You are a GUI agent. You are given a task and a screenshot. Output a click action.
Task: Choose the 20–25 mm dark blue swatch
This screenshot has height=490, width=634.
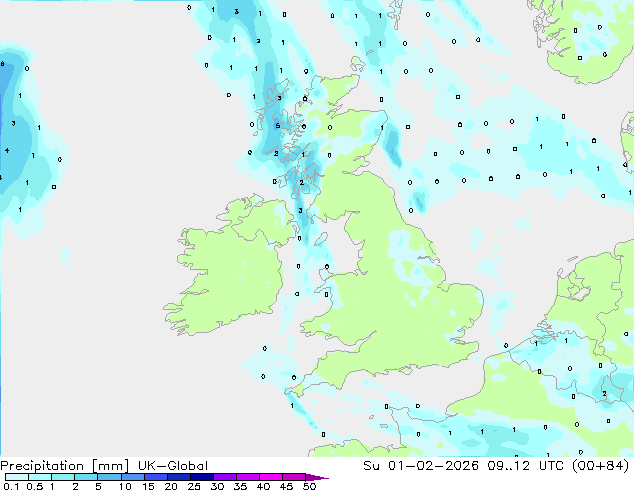tap(178, 477)
